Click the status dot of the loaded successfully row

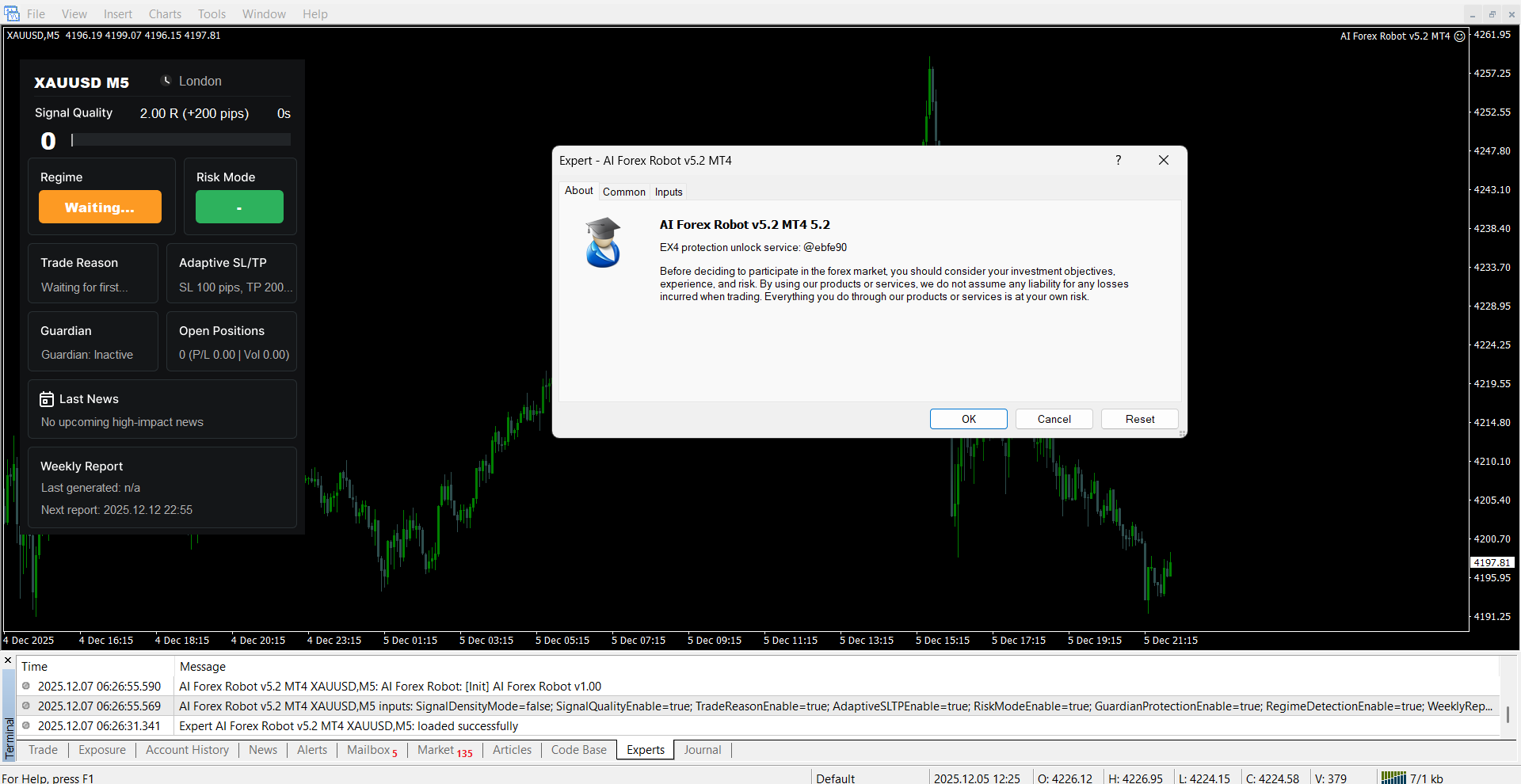pyautogui.click(x=26, y=726)
